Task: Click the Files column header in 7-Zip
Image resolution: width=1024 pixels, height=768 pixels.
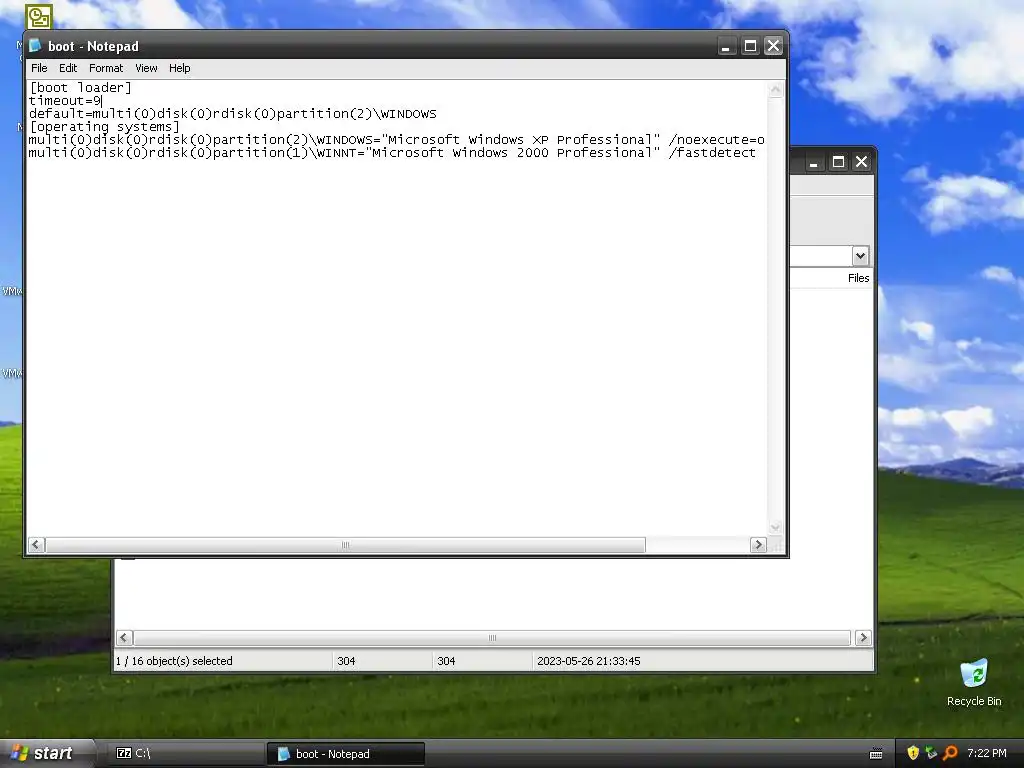Action: click(858, 278)
